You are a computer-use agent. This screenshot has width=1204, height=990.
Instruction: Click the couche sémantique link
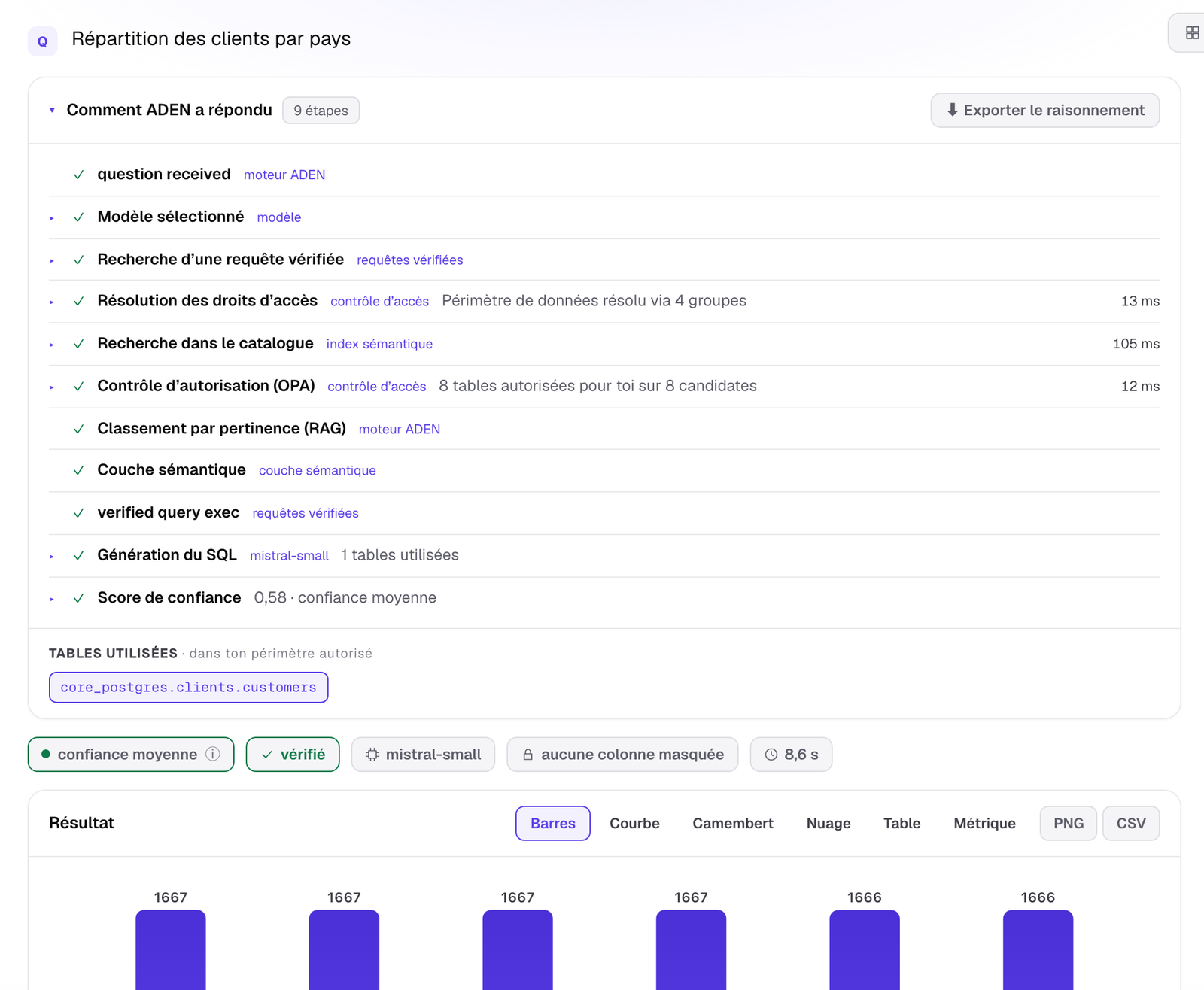[318, 470]
